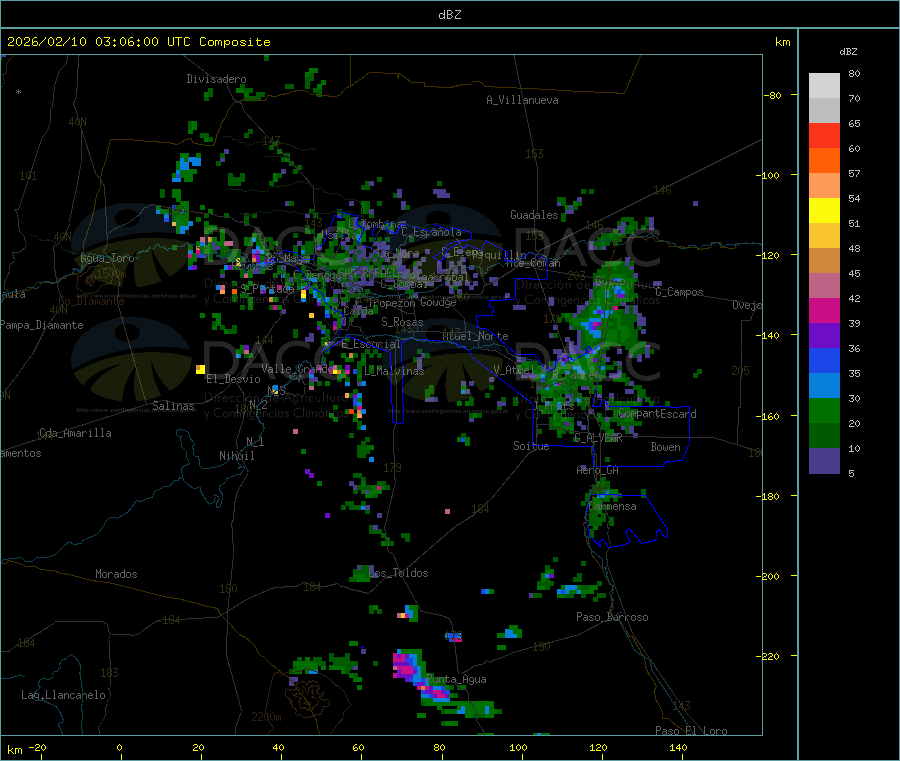
Task: Select the 'Guadales' station label
Action: click(x=534, y=215)
